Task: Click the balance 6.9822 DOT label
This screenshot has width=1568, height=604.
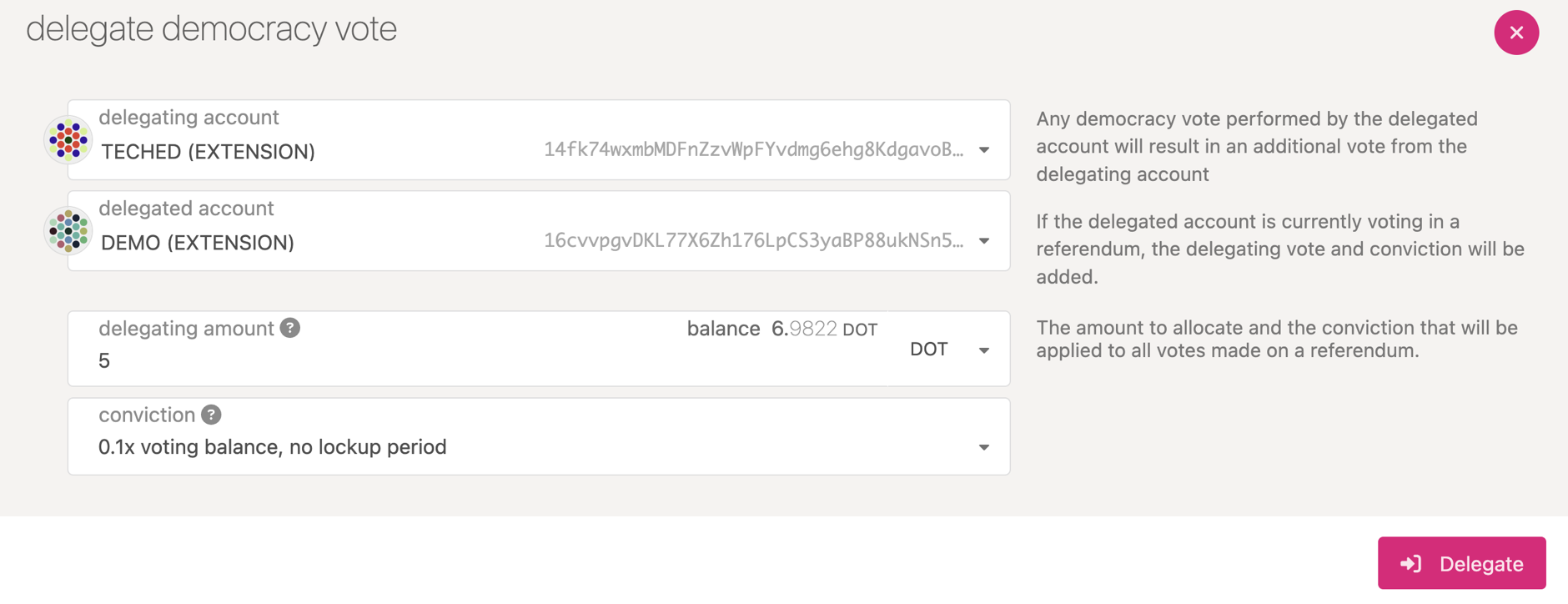Action: [x=781, y=329]
